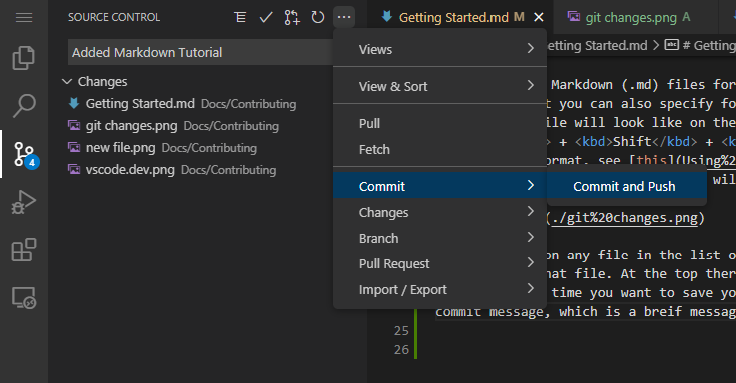
Task: Click the image icon beside new file.png
Action: (74, 147)
